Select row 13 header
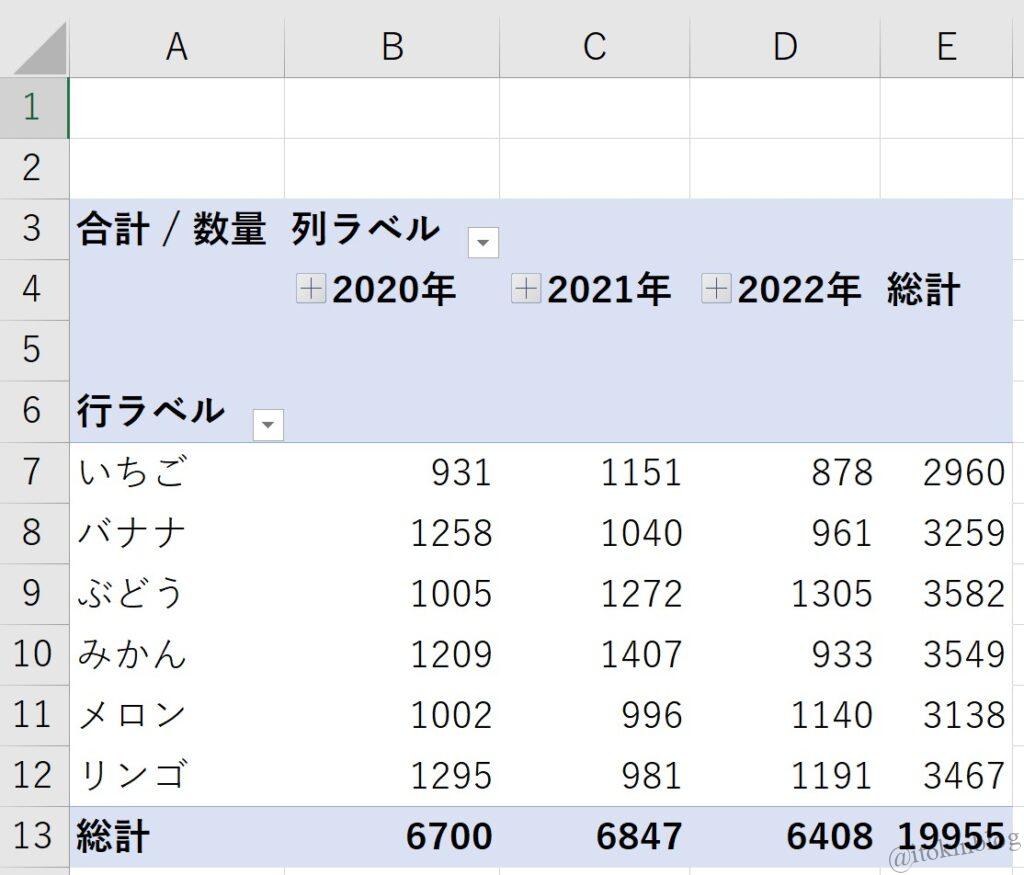This screenshot has width=1024, height=875. [33, 835]
